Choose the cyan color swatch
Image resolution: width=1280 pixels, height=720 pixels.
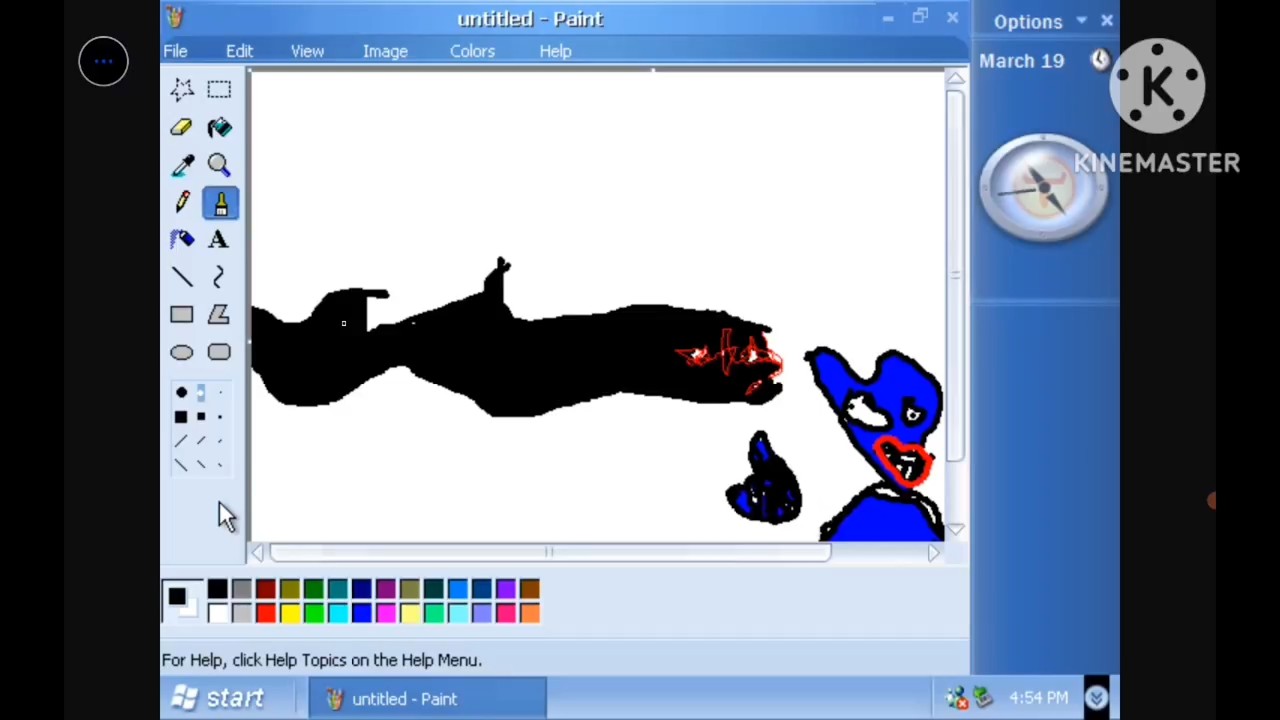(337, 612)
